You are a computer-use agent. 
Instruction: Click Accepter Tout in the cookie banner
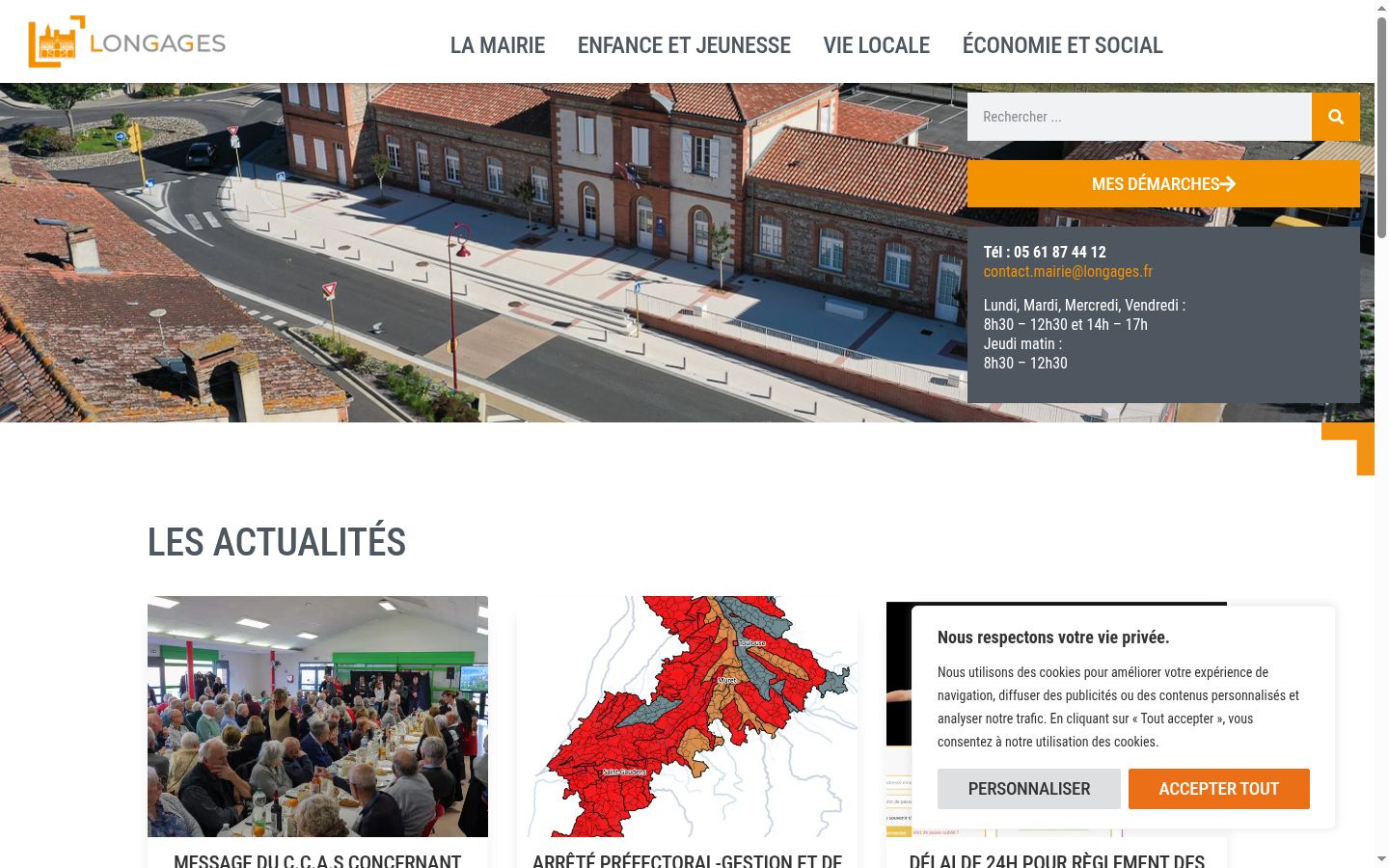pos(1219,789)
